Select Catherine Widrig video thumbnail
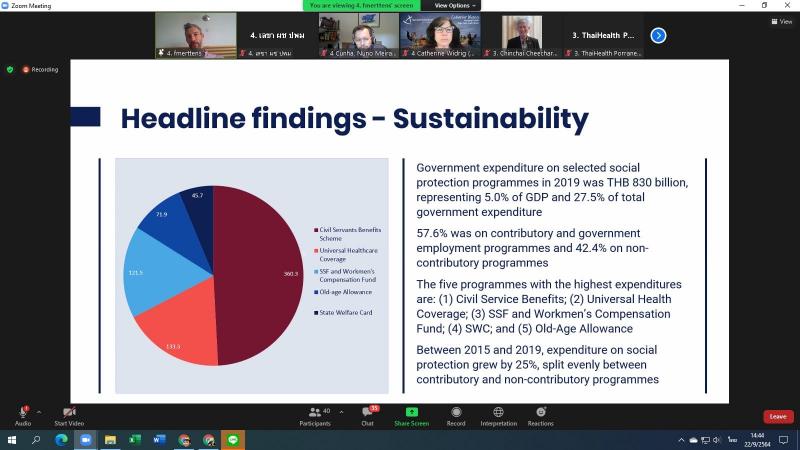The height and width of the screenshot is (450, 800). [x=440, y=35]
